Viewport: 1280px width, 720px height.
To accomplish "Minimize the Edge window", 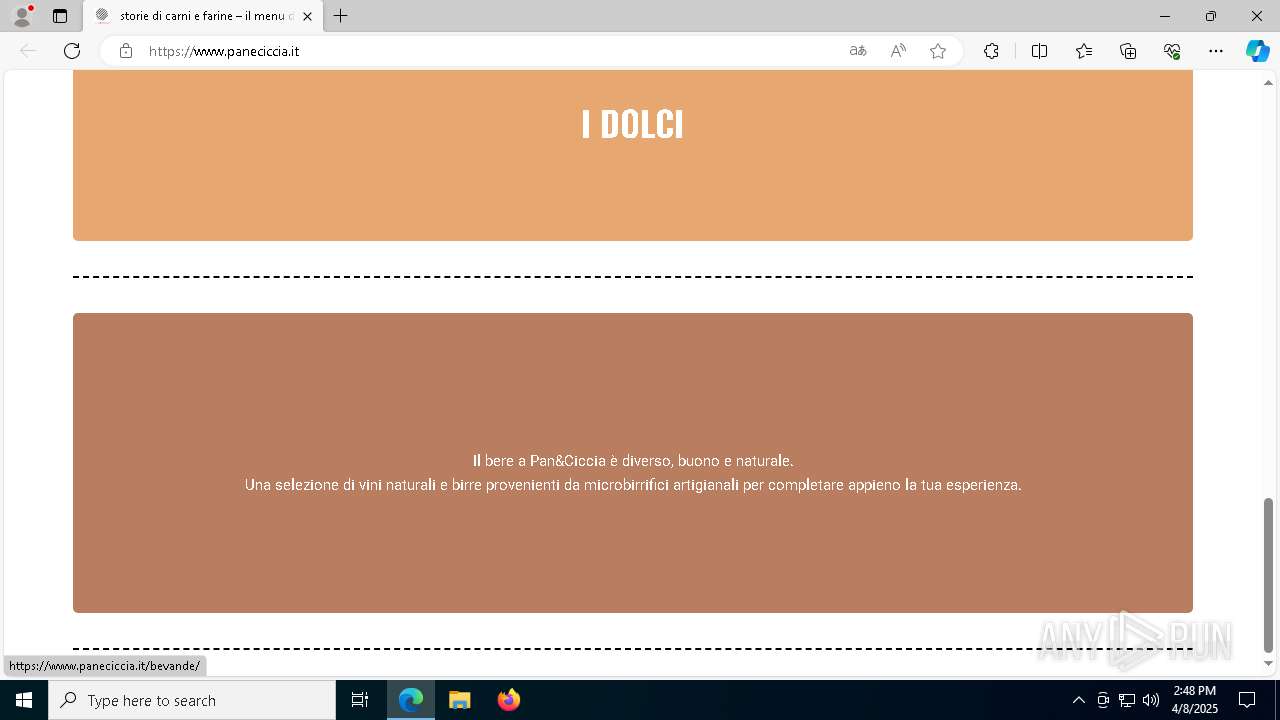I will click(x=1164, y=16).
